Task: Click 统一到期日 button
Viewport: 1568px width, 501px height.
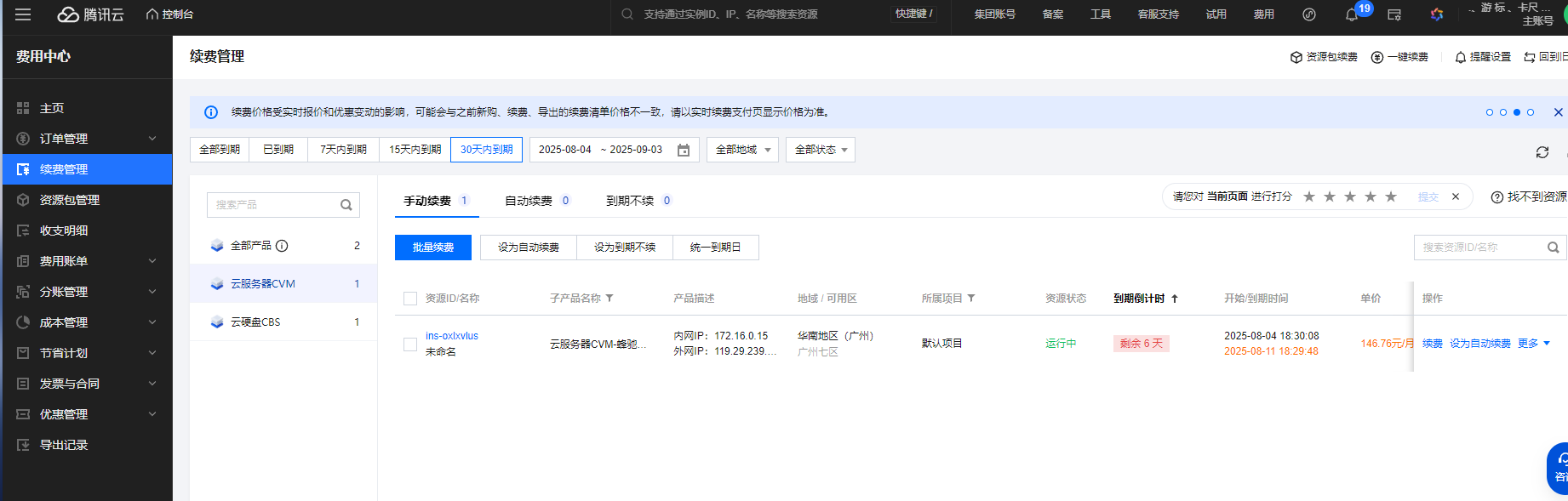Action: pos(715,248)
